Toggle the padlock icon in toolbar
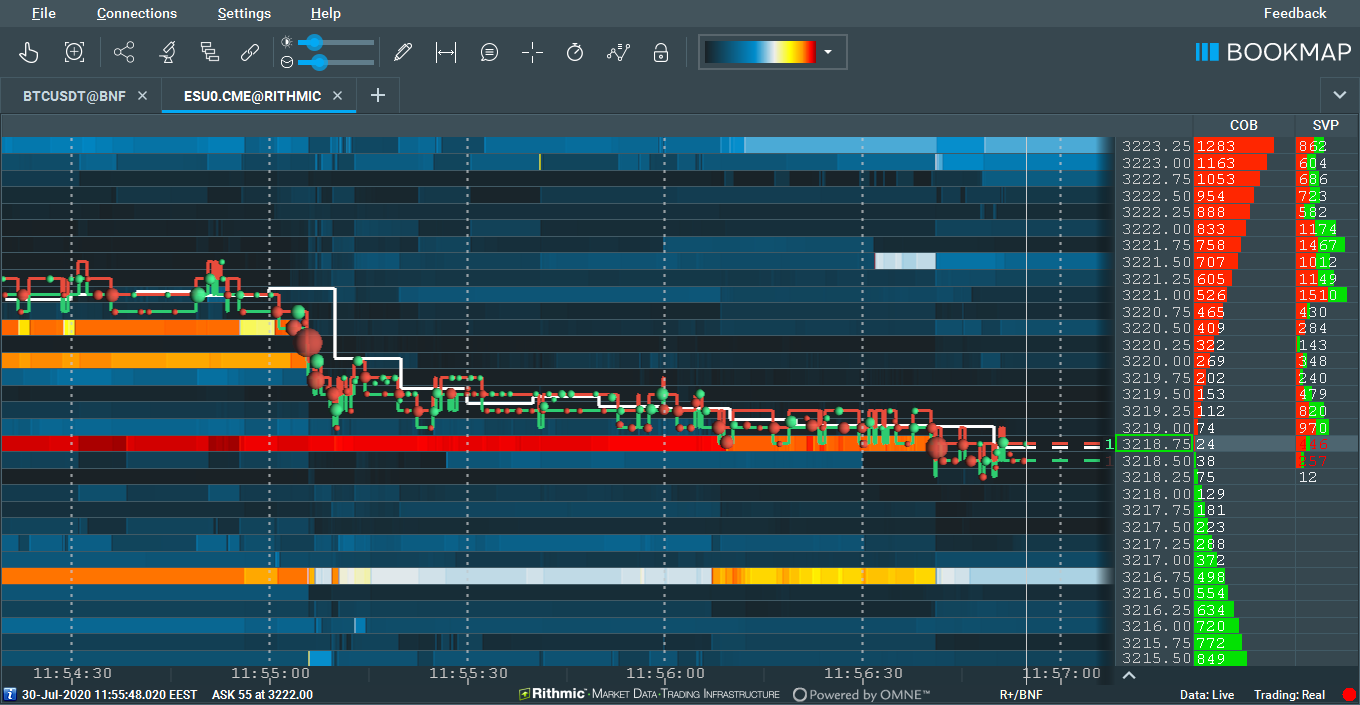This screenshot has height=705, width=1360. 660,52
